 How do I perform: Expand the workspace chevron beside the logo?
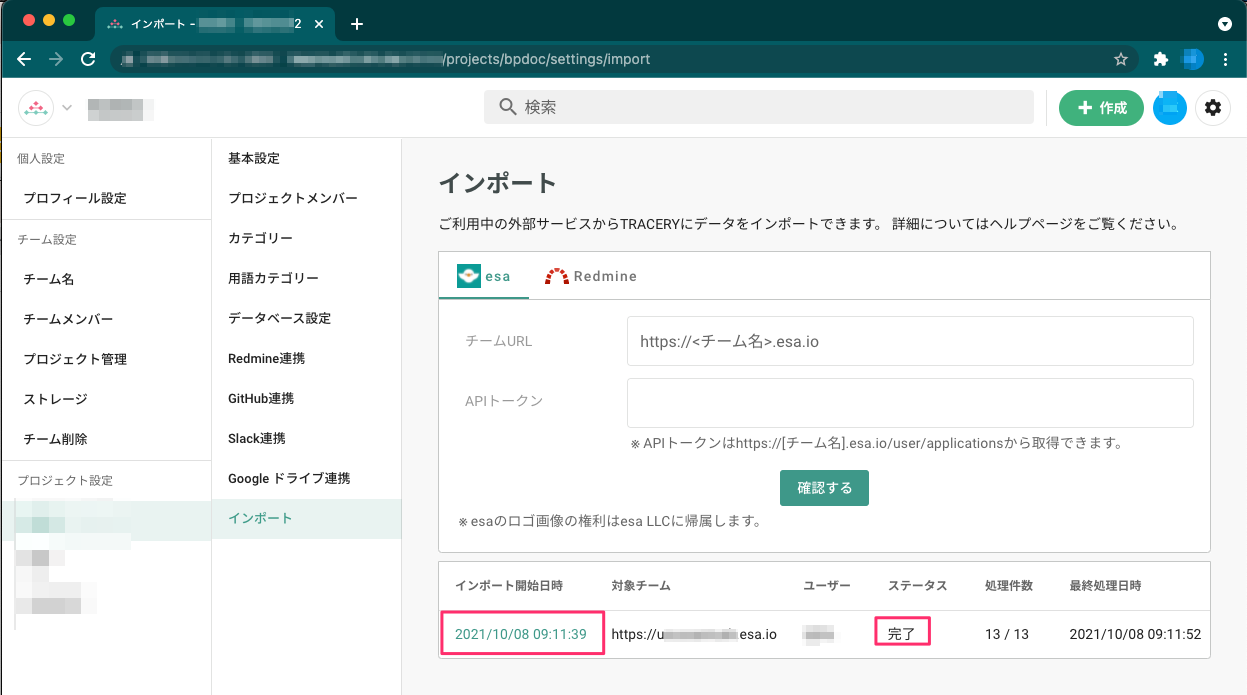(66, 107)
